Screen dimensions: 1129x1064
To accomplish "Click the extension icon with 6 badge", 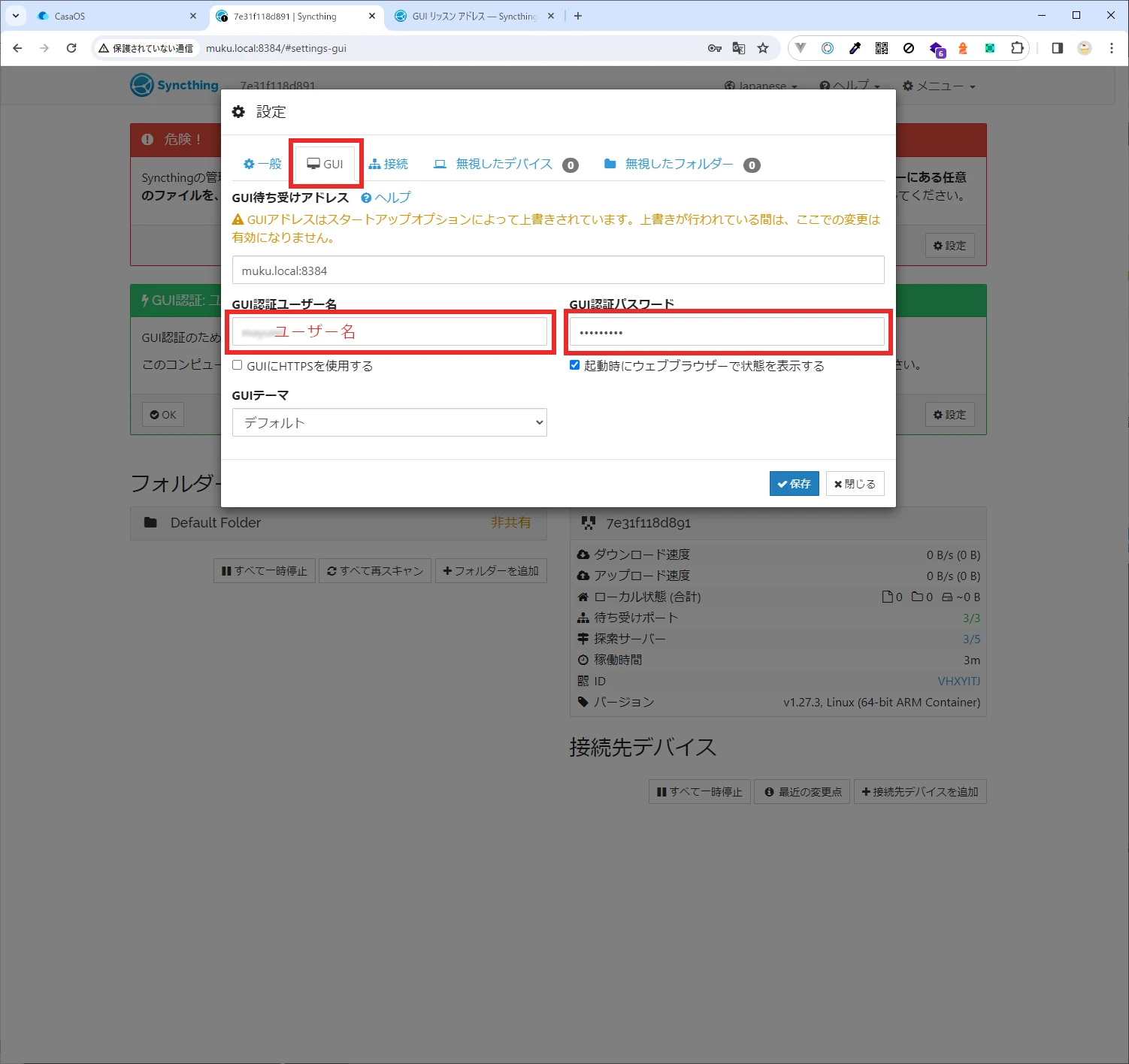I will pos(937,49).
